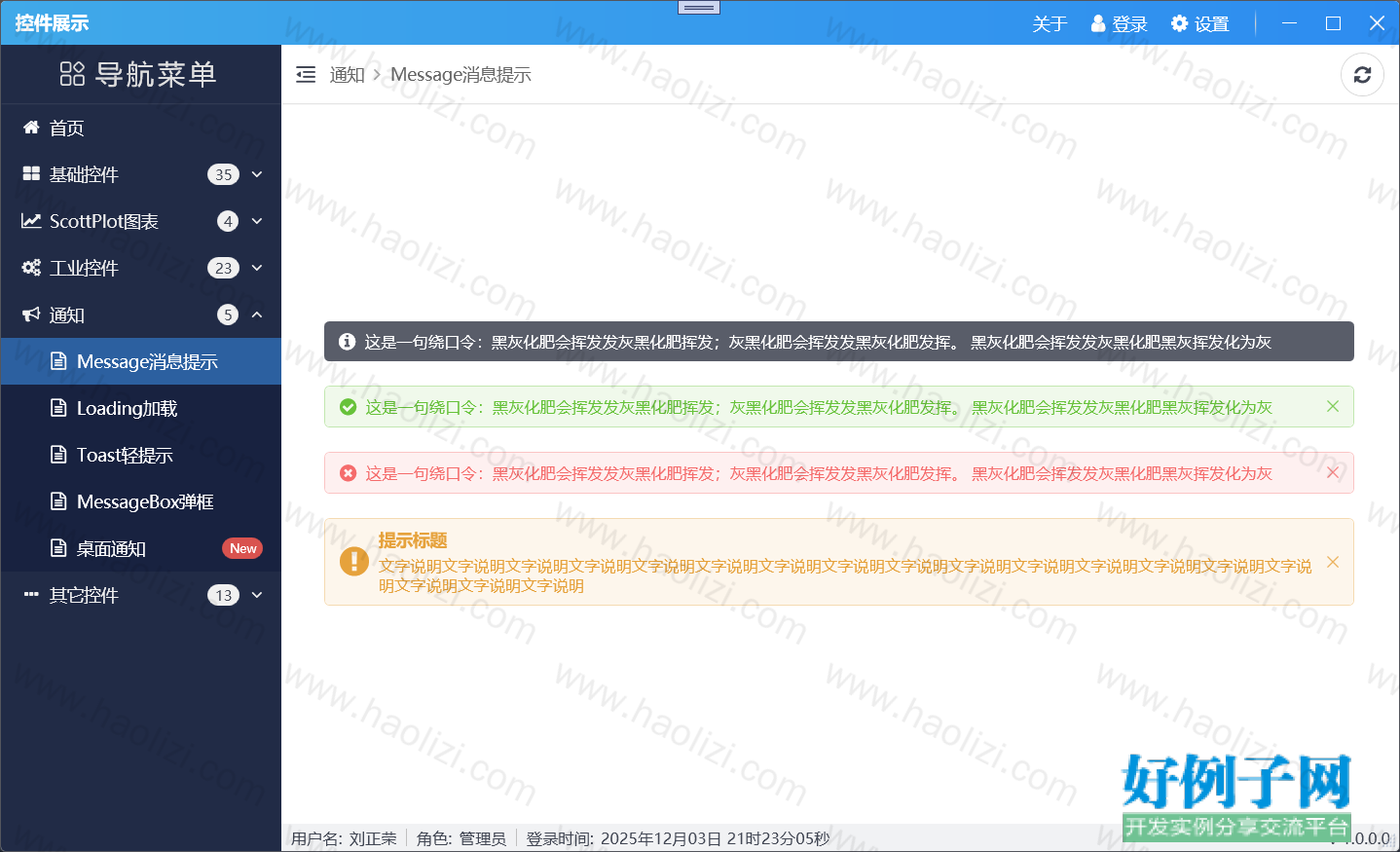
Task: Open MessageBox弹框 page
Action: [x=141, y=501]
